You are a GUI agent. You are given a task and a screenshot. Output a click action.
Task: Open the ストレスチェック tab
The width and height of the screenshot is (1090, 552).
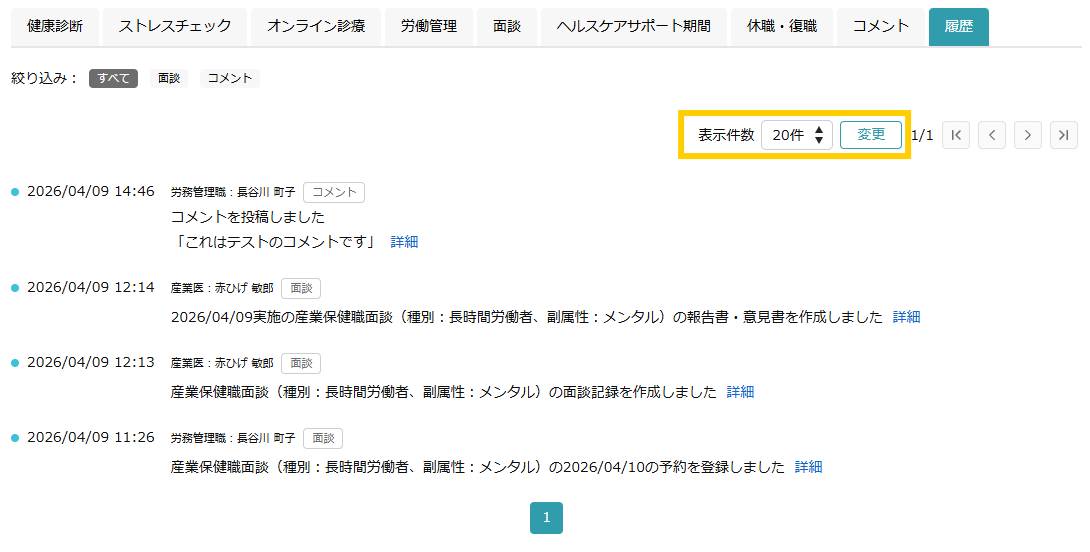click(x=175, y=27)
